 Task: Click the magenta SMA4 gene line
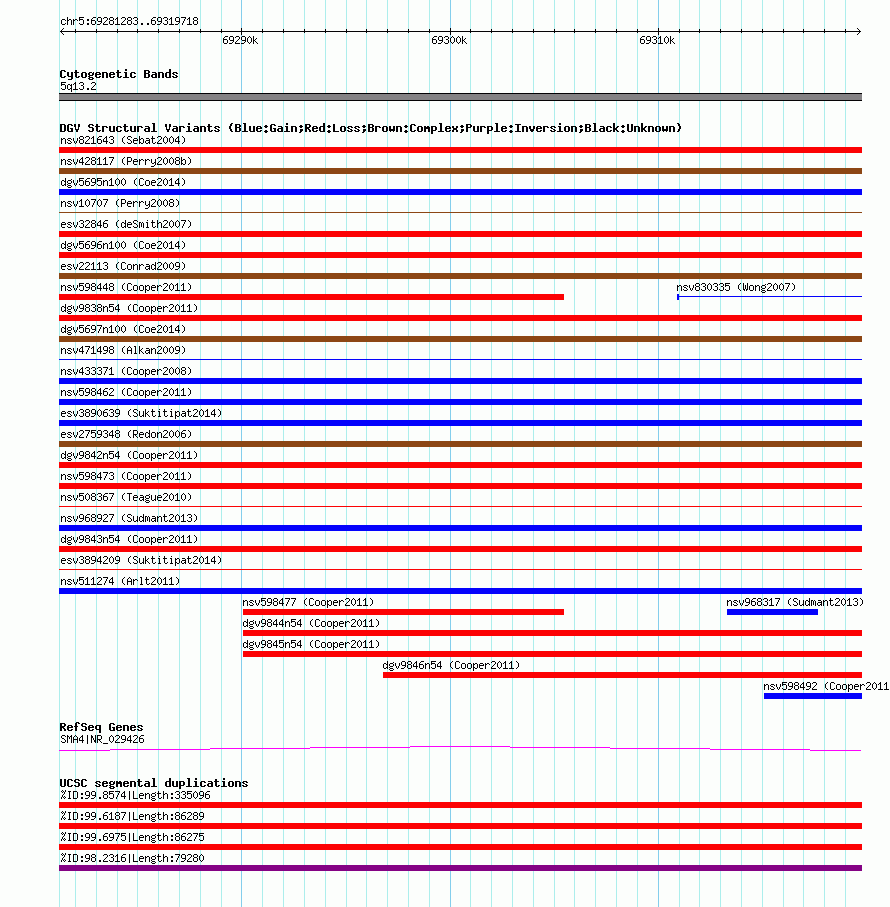pyautogui.click(x=460, y=749)
